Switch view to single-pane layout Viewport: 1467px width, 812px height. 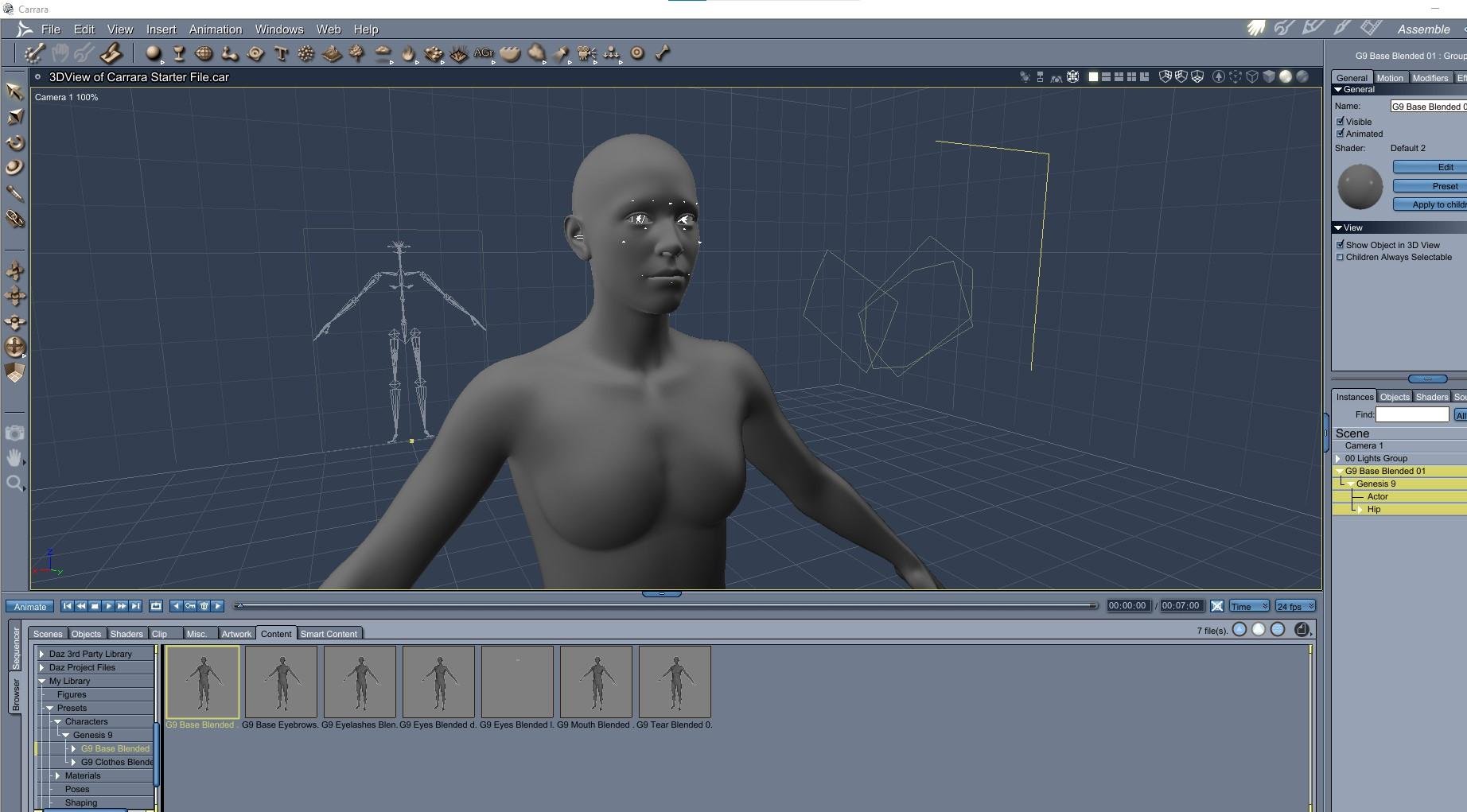click(1093, 77)
